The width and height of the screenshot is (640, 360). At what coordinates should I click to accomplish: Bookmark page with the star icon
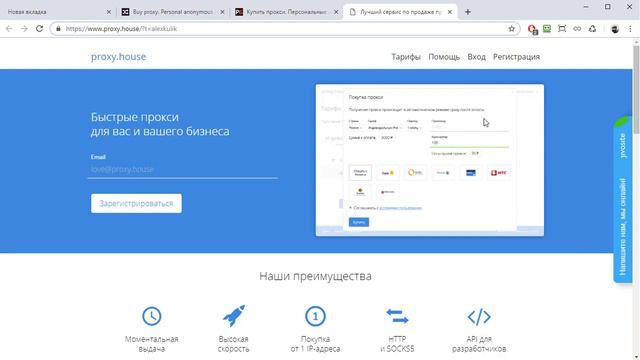click(511, 29)
